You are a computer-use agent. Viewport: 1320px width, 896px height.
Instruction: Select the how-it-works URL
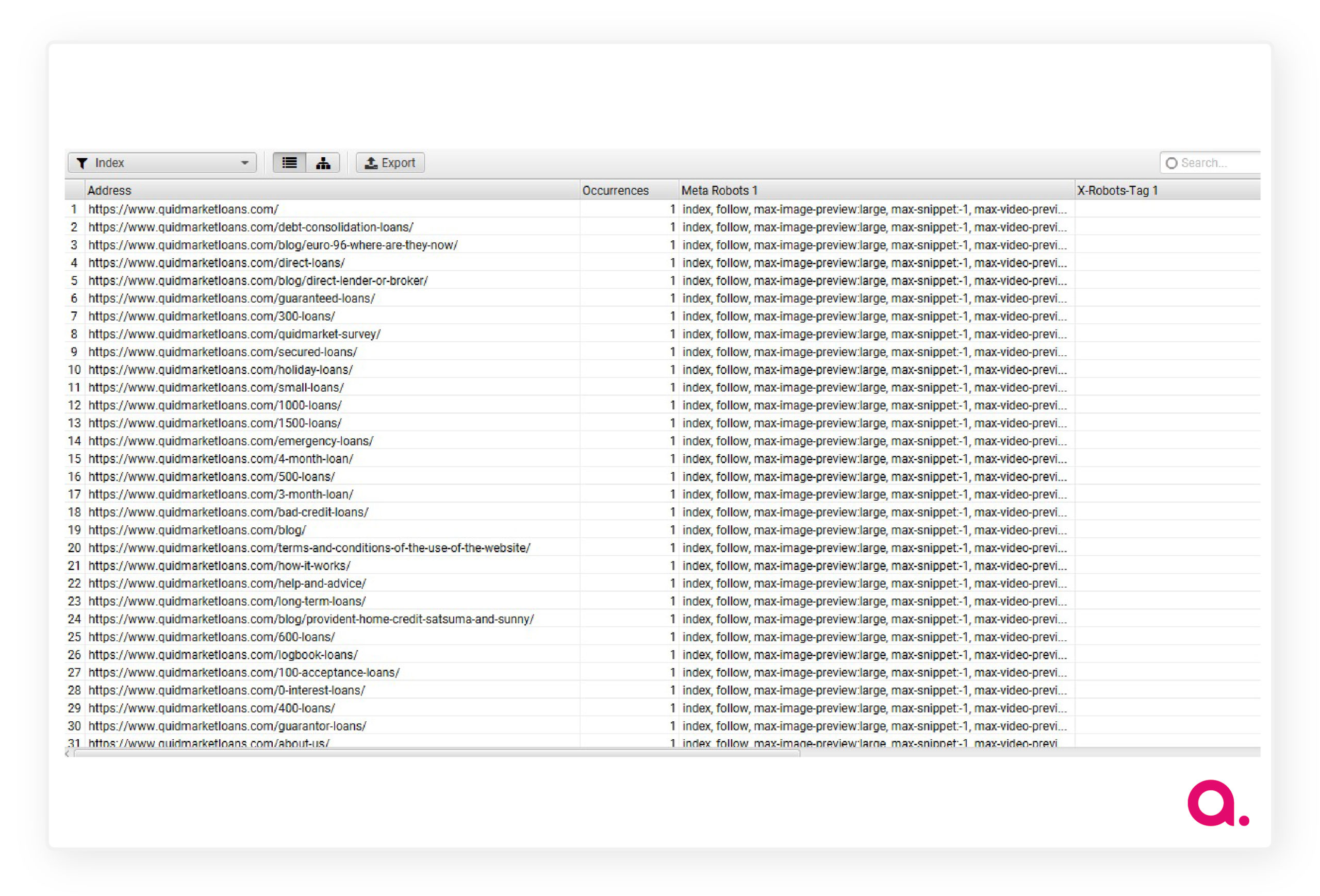pos(220,566)
